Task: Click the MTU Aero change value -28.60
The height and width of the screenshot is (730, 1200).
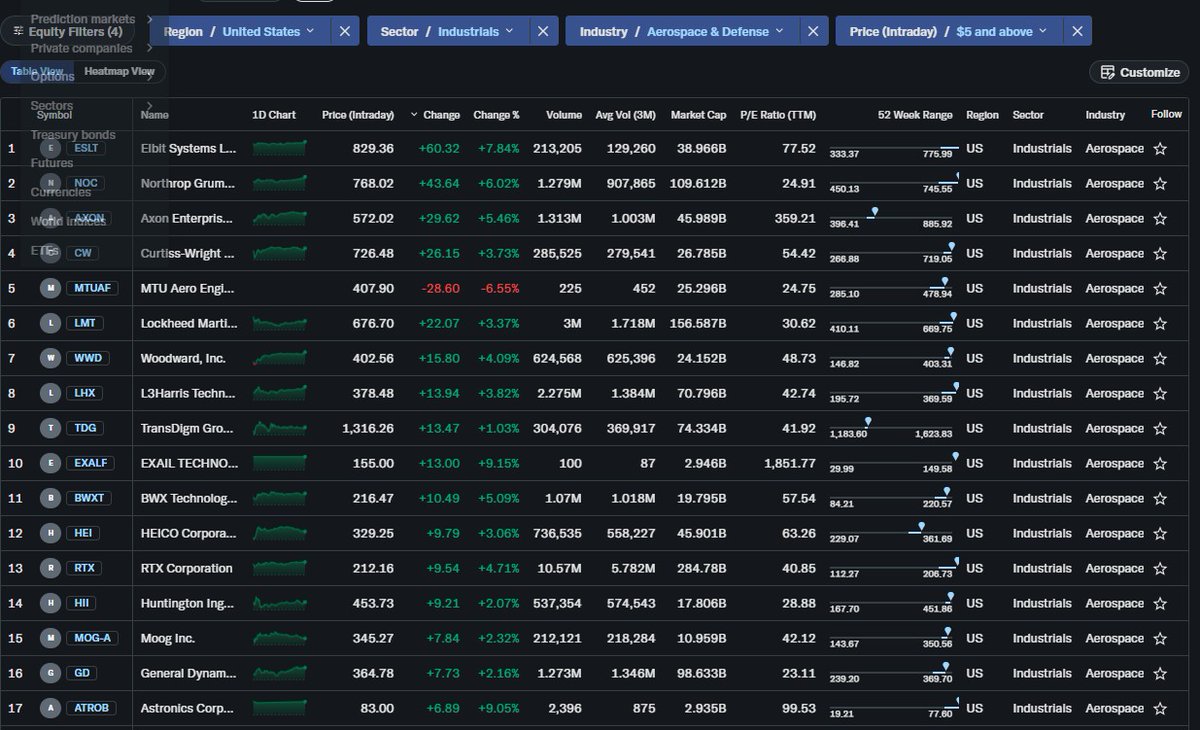Action: click(x=440, y=288)
